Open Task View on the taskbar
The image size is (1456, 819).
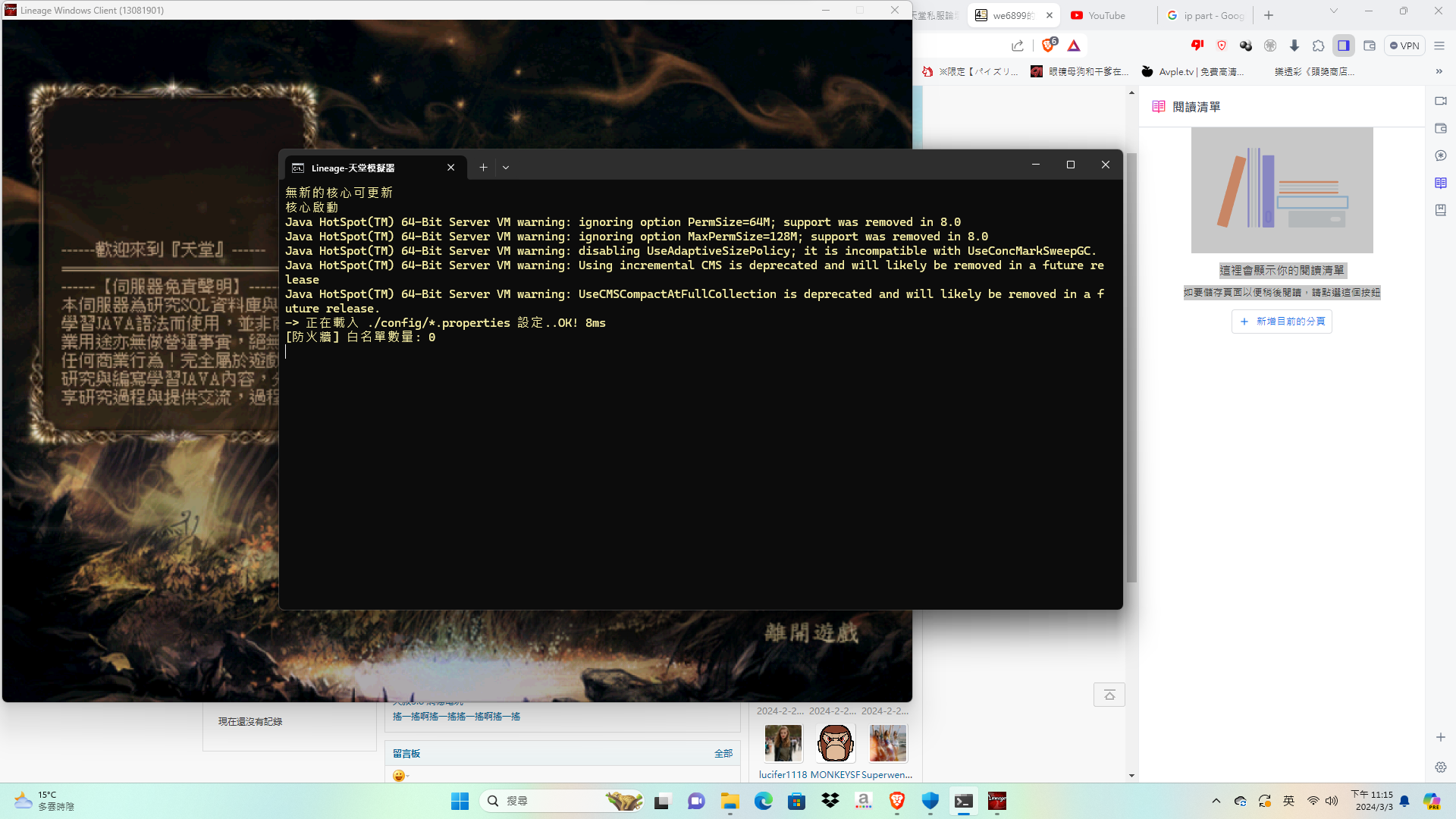[663, 802]
